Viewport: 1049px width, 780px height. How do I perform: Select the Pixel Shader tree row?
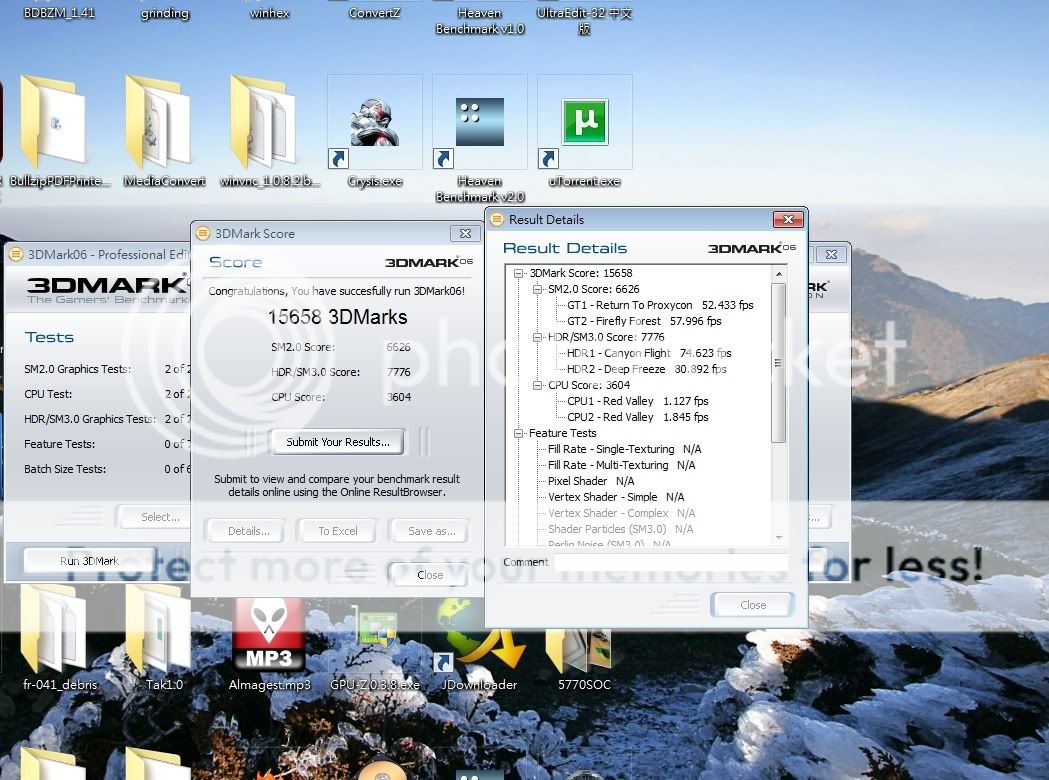tap(591, 482)
